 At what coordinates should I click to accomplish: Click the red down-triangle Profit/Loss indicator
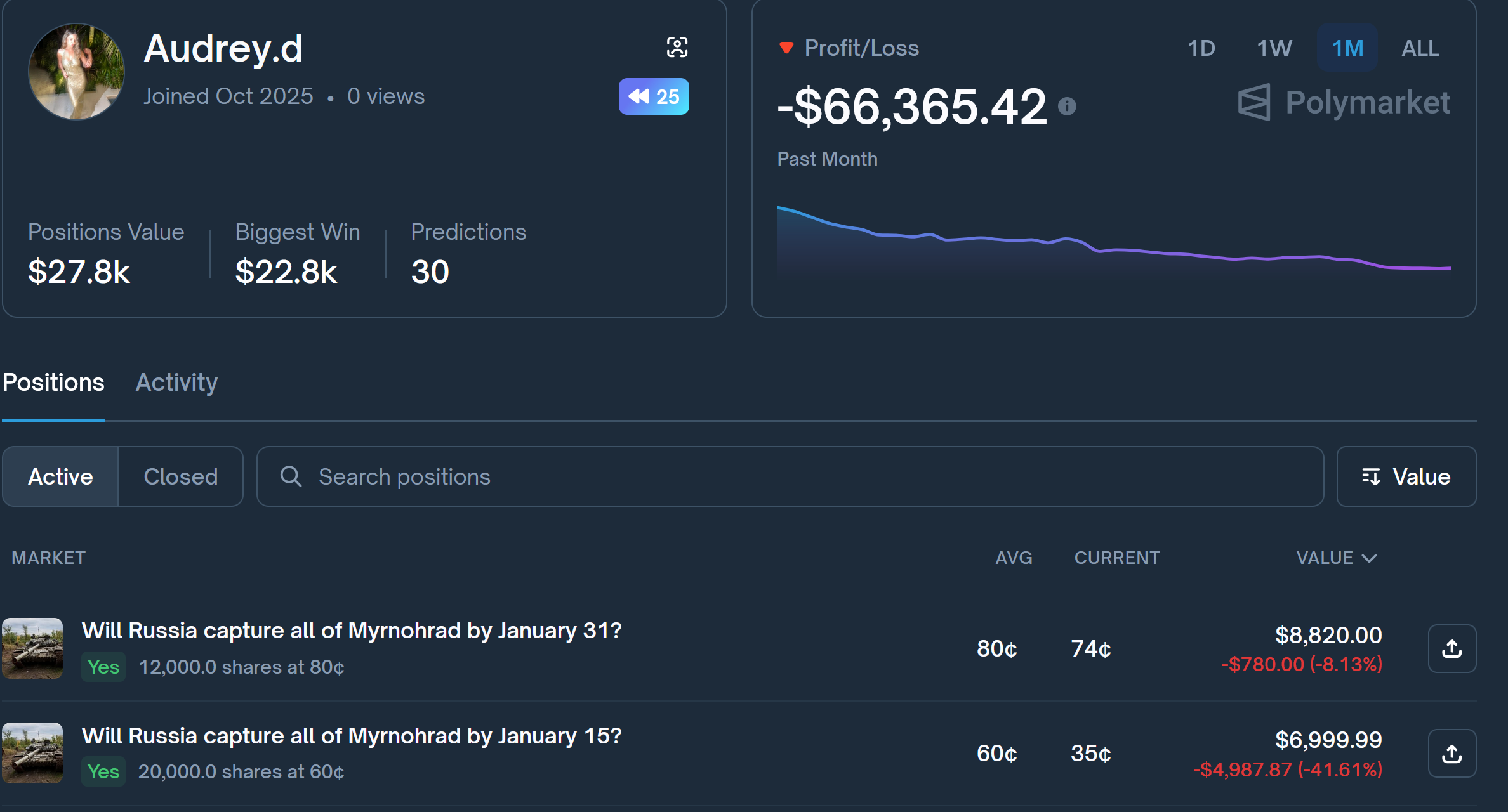pyautogui.click(x=786, y=48)
